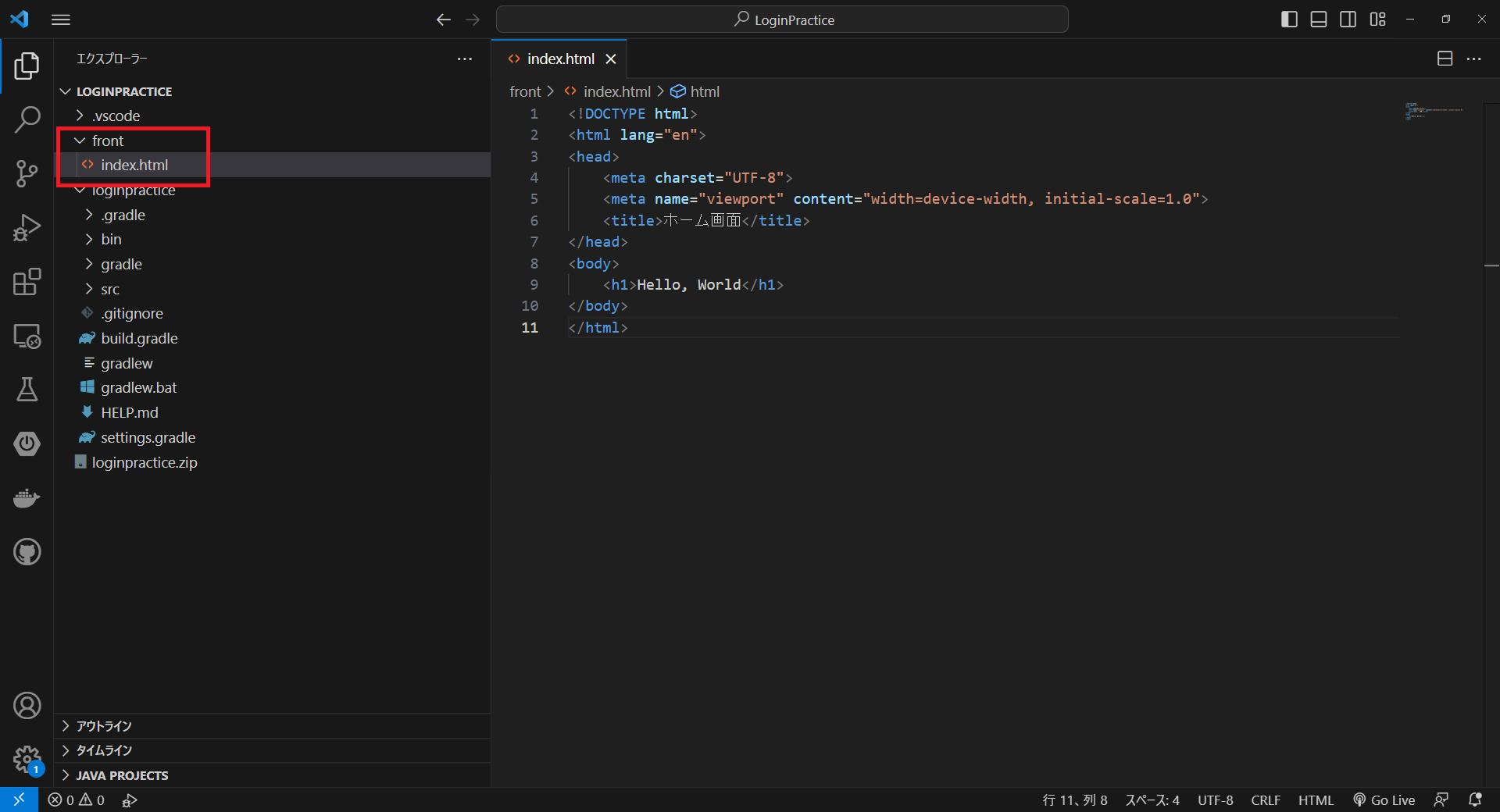Open the Docker whale icon
The image size is (1500, 812).
click(x=27, y=497)
